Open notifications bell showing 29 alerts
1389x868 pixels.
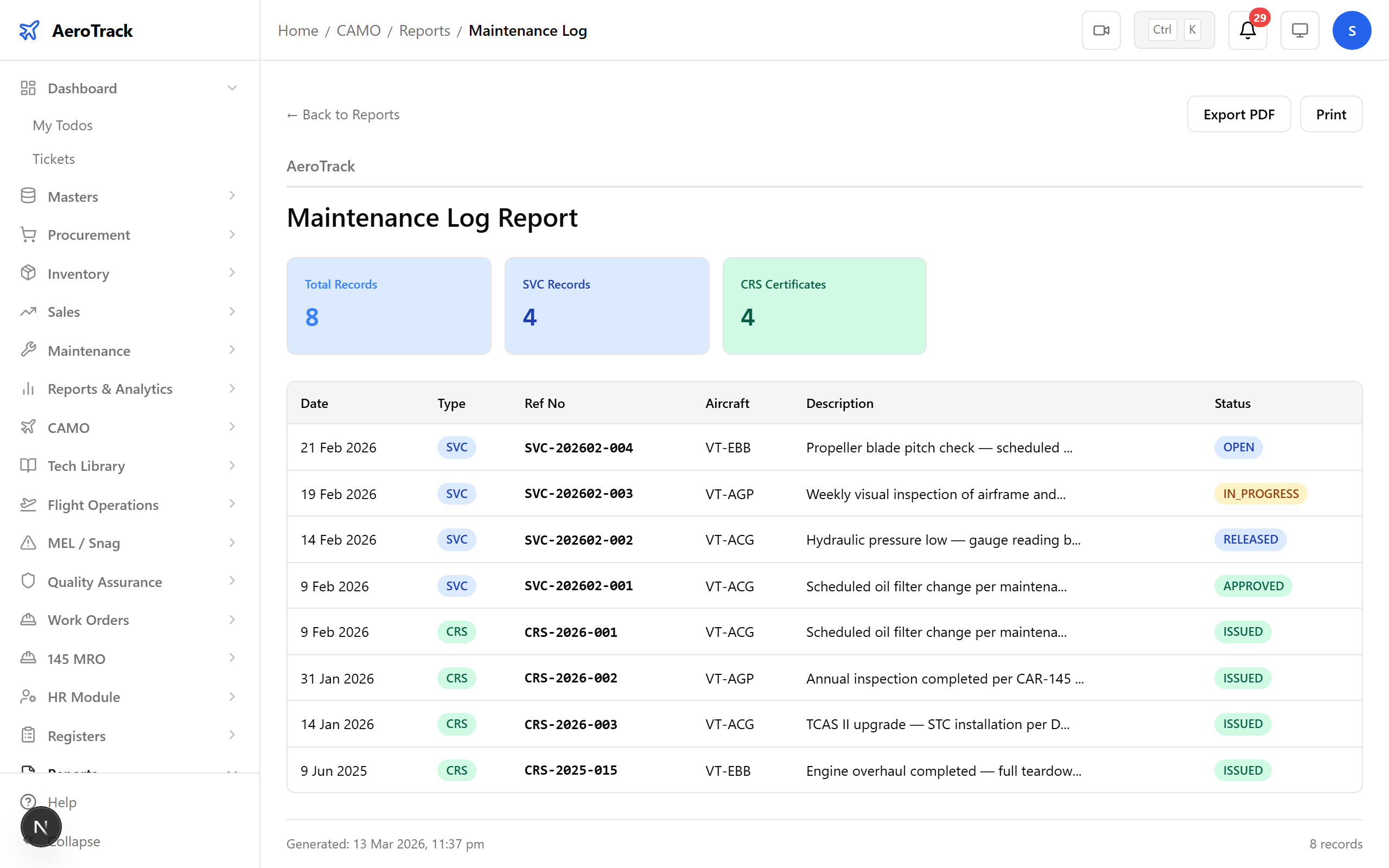(x=1247, y=31)
